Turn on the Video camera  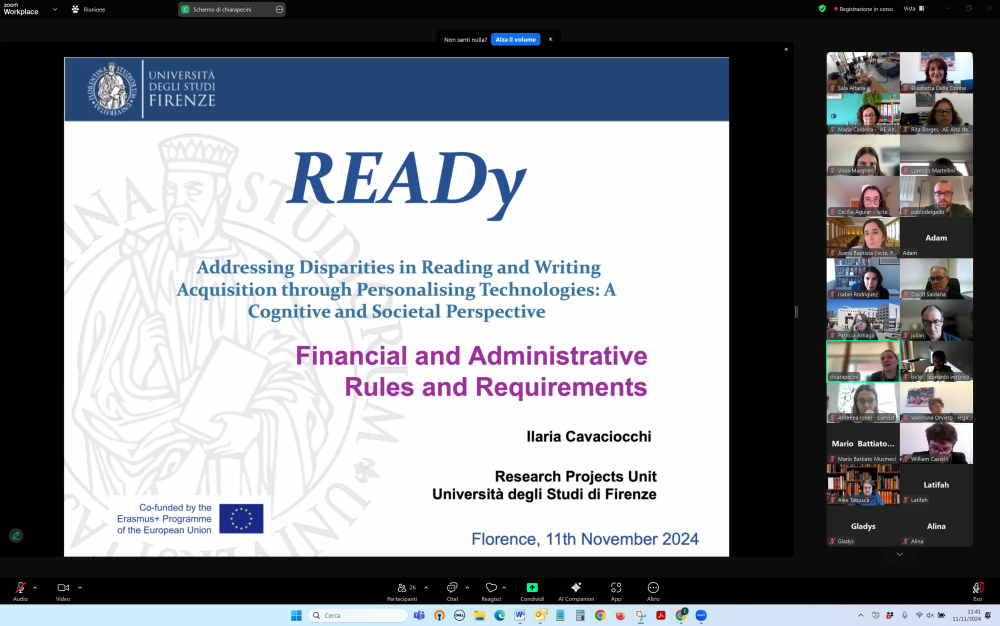(x=63, y=589)
